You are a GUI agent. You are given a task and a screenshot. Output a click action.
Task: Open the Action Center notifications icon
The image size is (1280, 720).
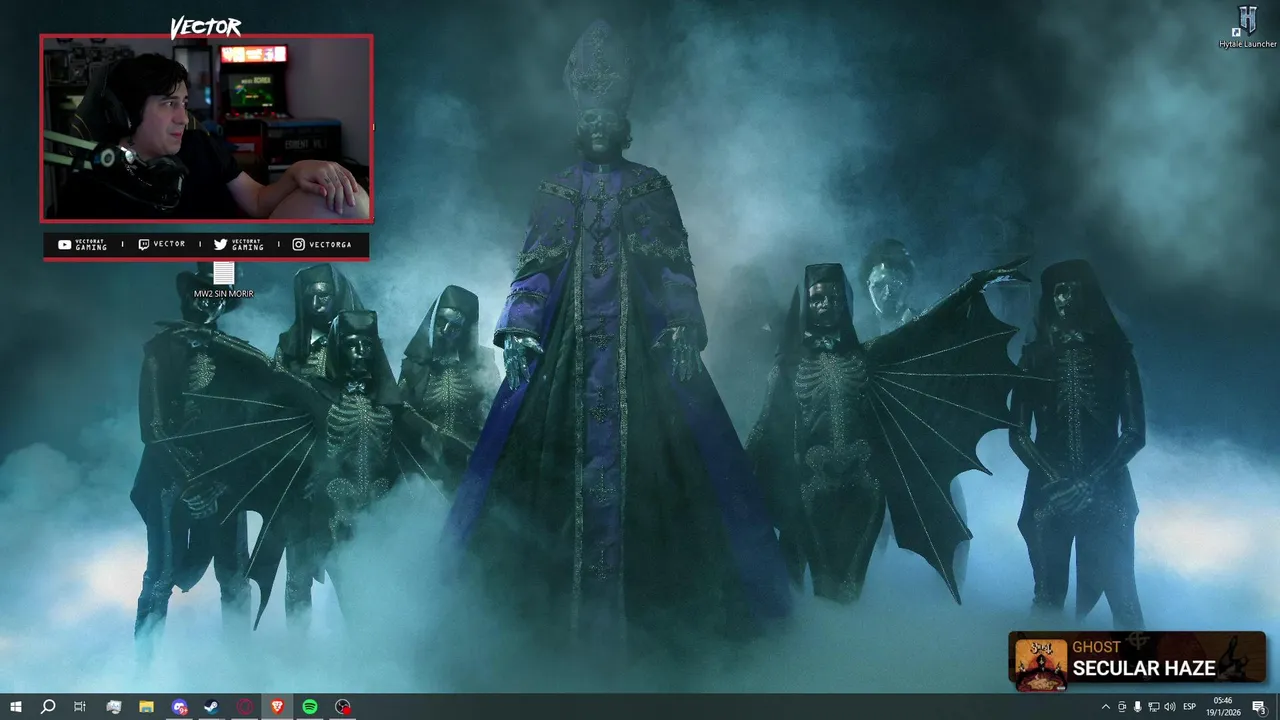click(x=1259, y=707)
